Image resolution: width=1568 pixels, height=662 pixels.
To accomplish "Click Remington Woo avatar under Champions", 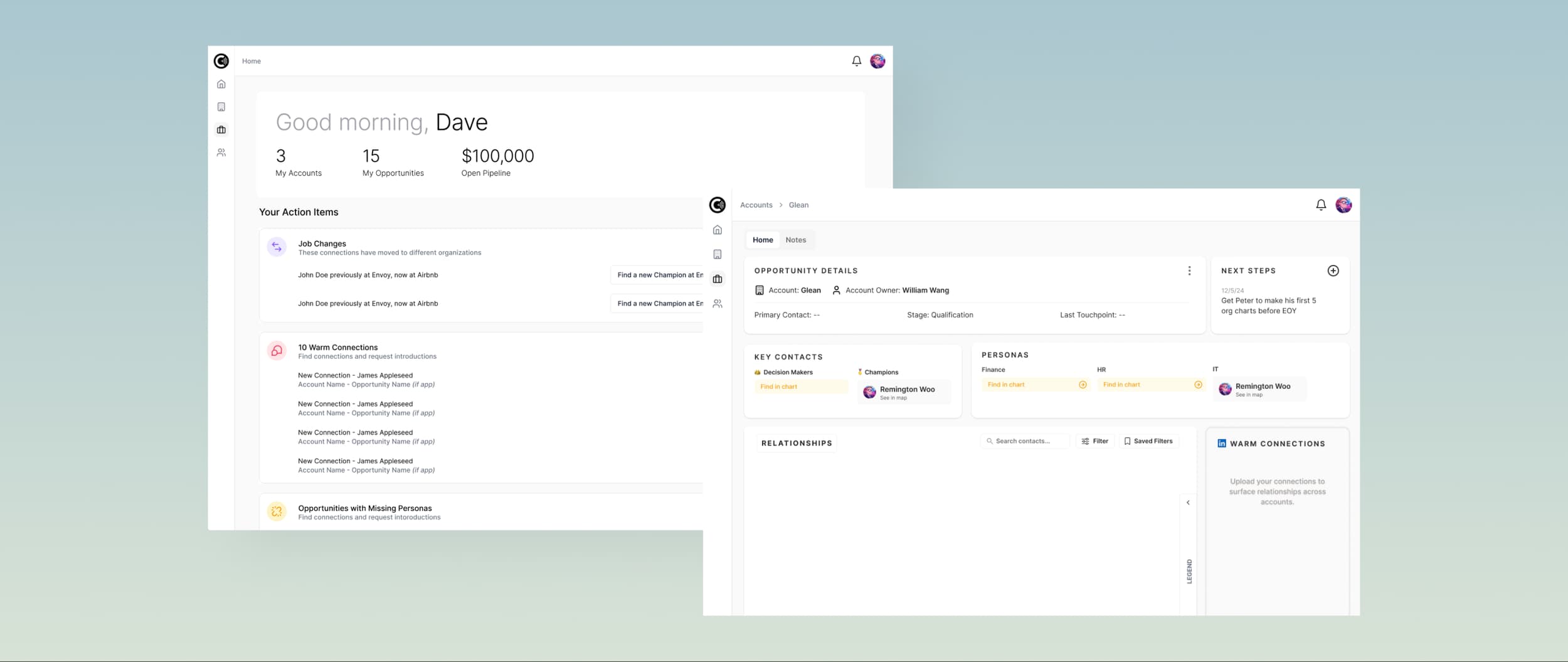I will 869,392.
